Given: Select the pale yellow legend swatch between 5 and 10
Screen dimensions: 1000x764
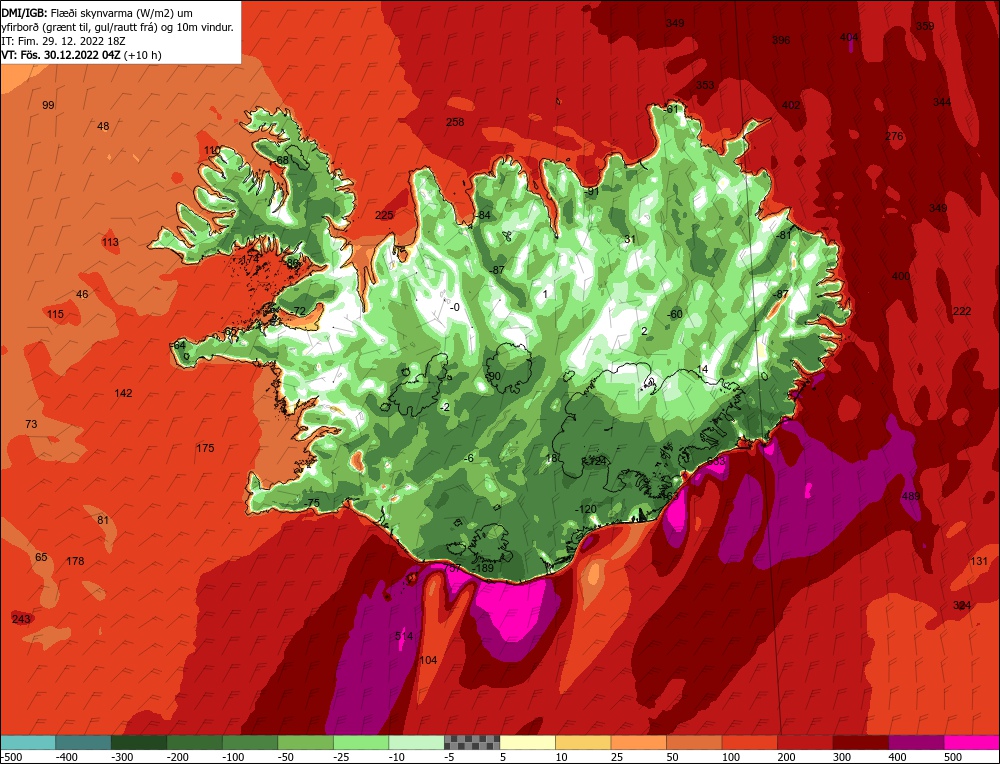Looking at the screenshot, I should click(527, 742).
